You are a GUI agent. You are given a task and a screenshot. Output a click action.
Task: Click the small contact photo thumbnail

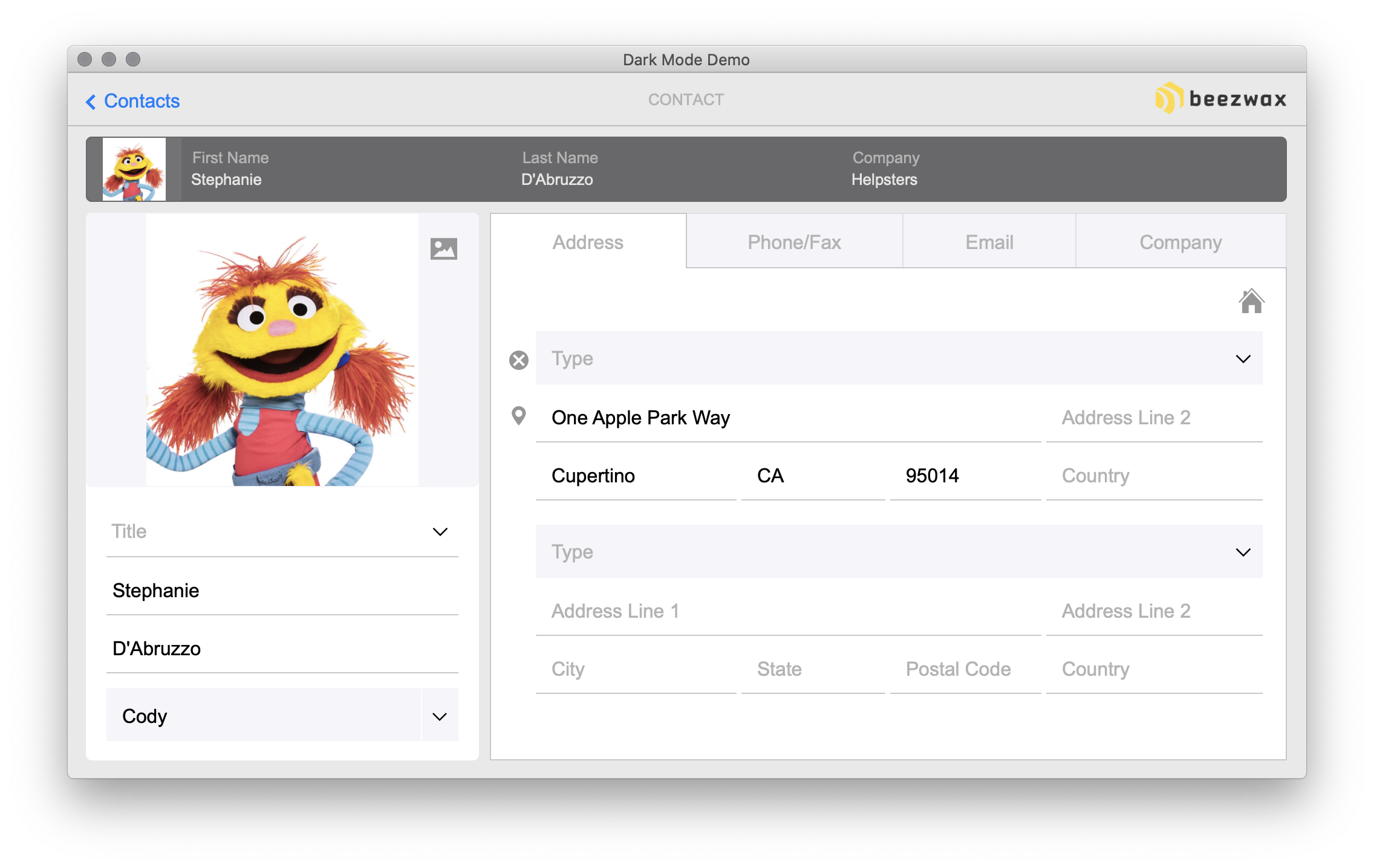click(134, 169)
